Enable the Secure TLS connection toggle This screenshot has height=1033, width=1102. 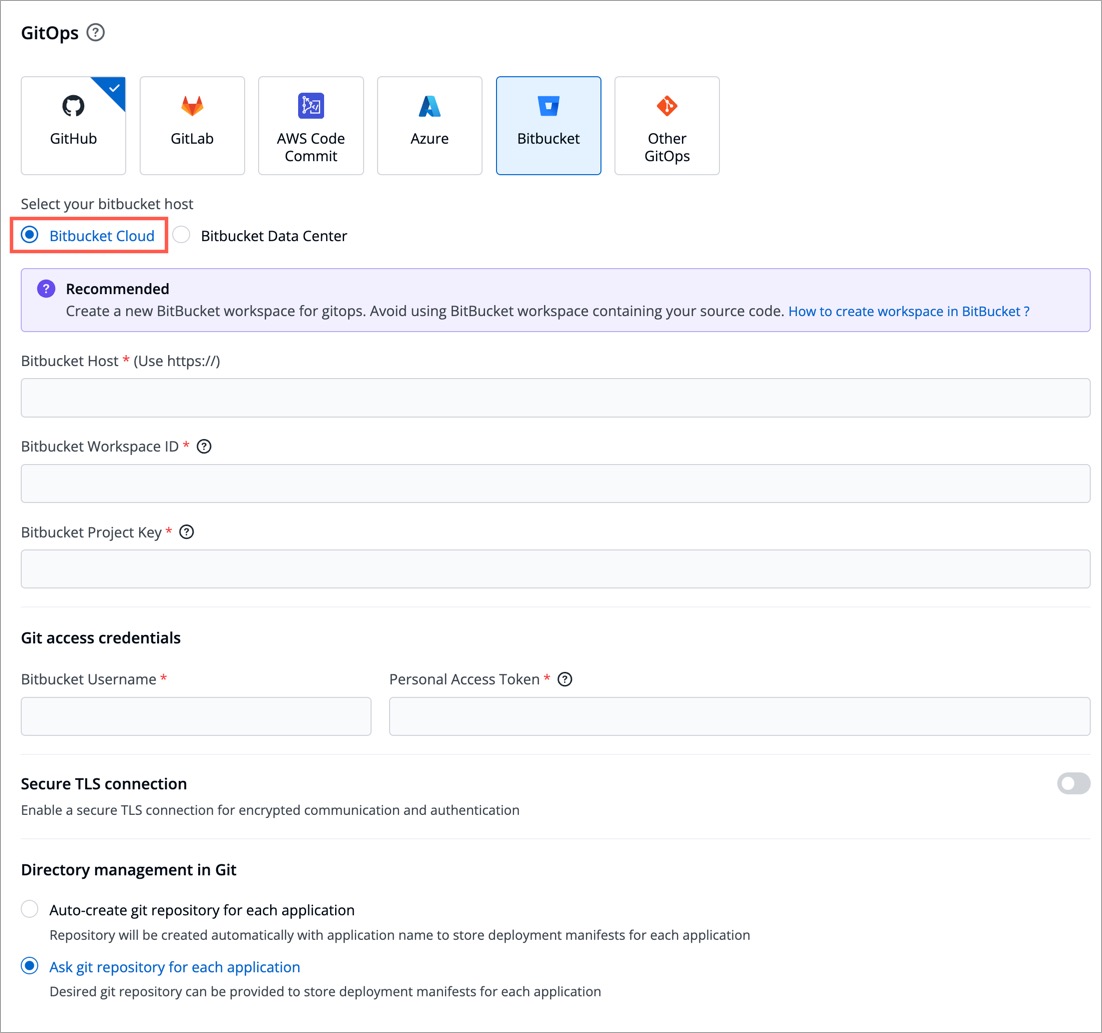pos(1073,784)
